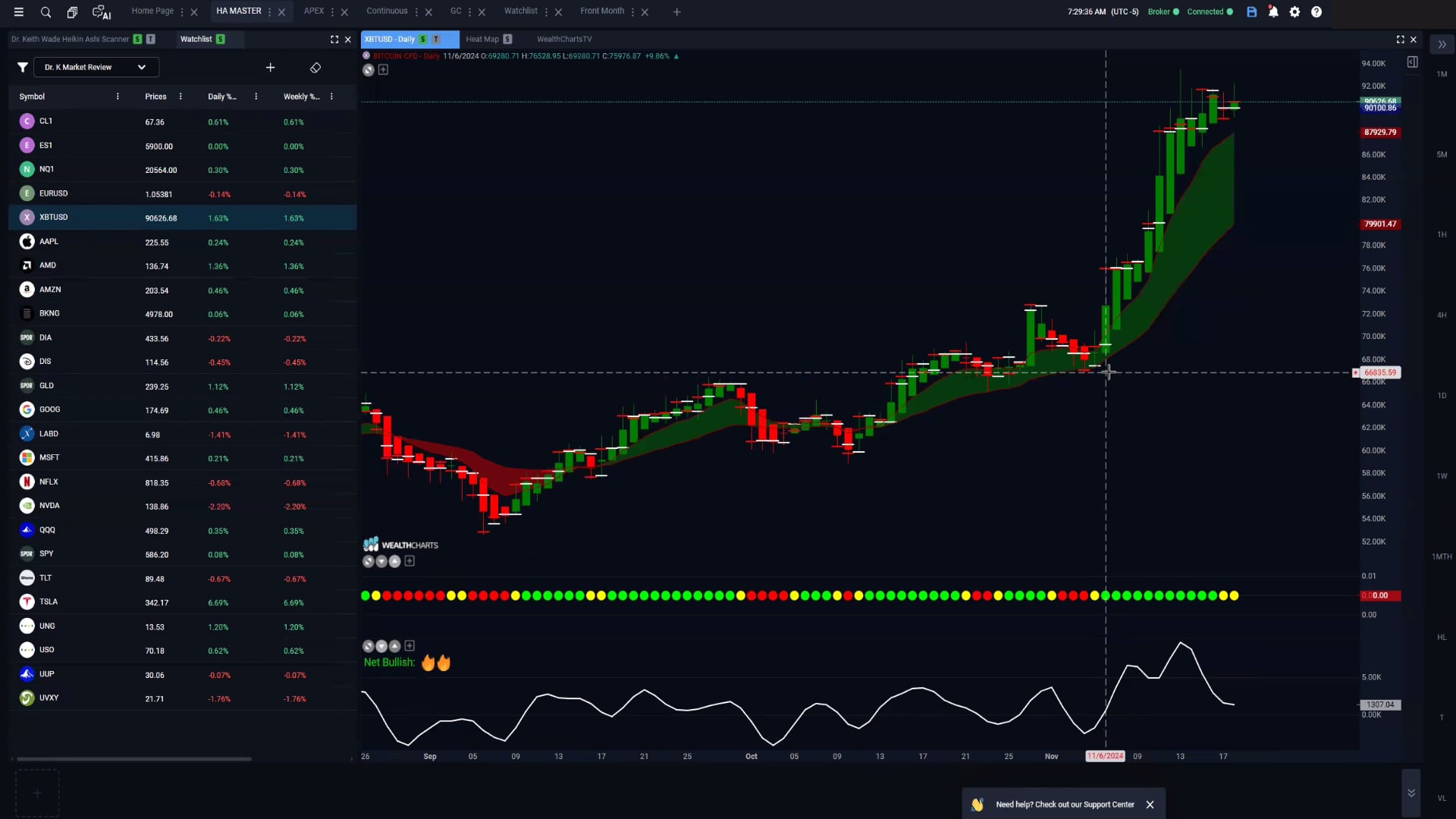Open Home Page tab options dots
The height and width of the screenshot is (819, 1456).
point(182,12)
